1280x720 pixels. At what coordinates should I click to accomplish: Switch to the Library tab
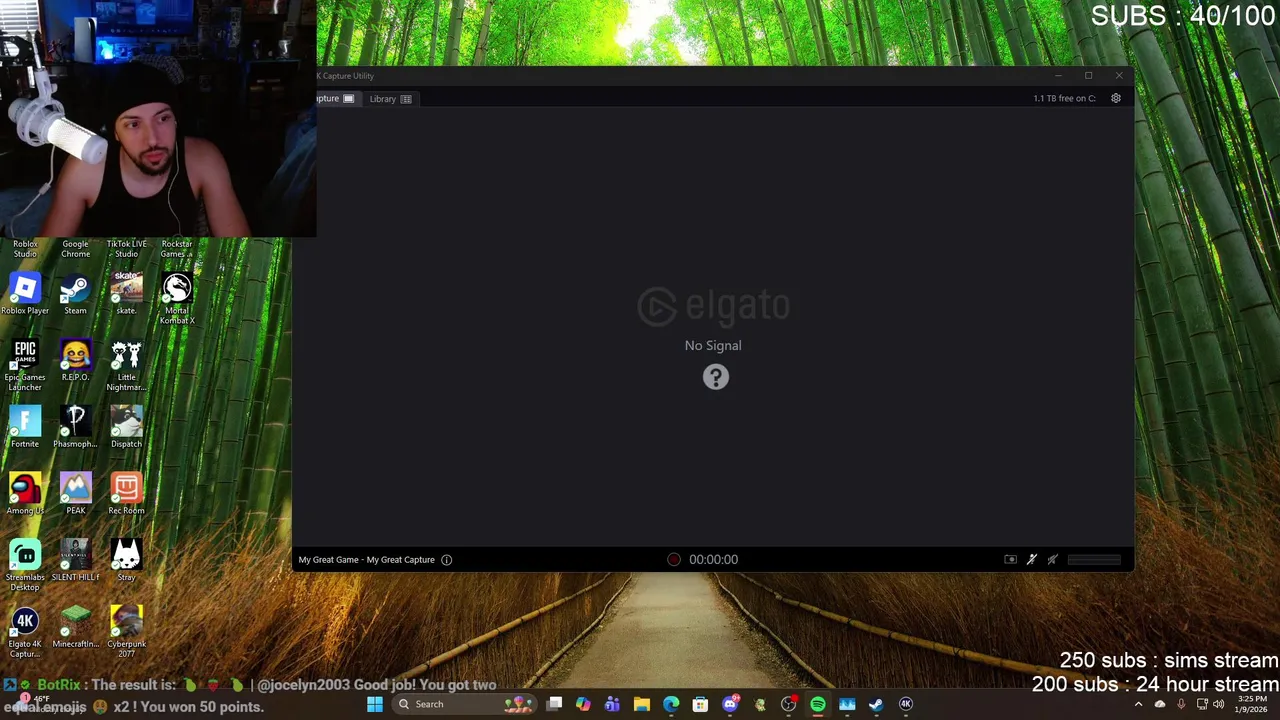click(x=390, y=99)
